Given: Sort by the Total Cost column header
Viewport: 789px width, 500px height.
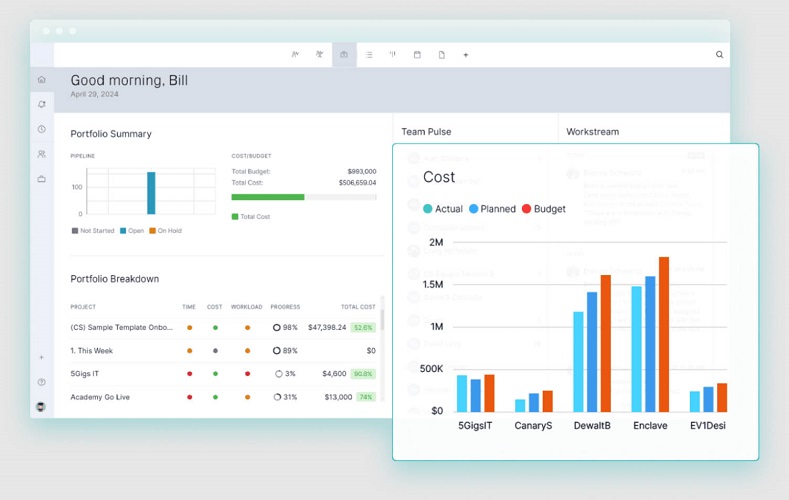Looking at the screenshot, I should click(x=357, y=307).
